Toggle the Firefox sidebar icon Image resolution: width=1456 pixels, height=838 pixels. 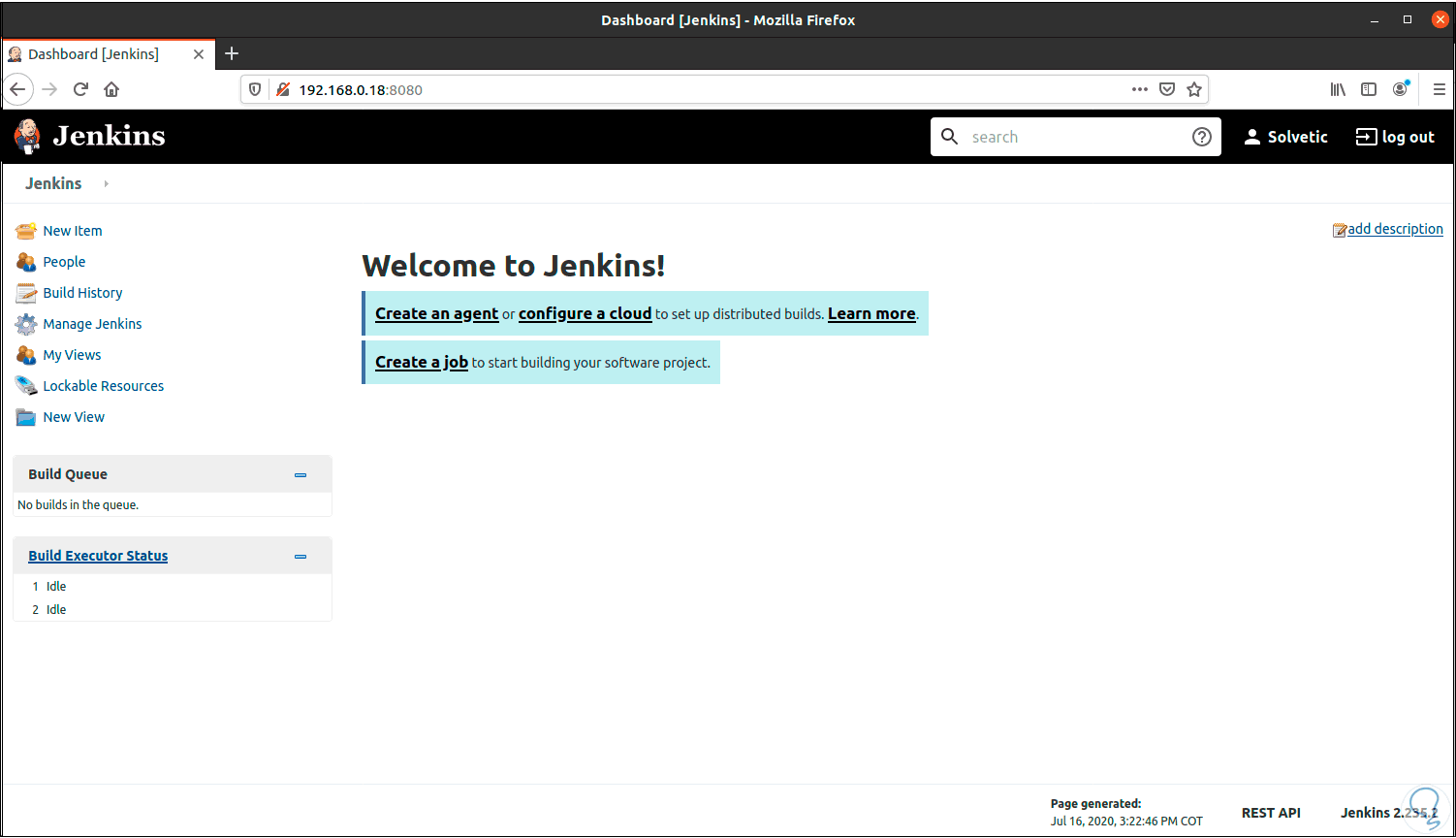tap(1369, 89)
